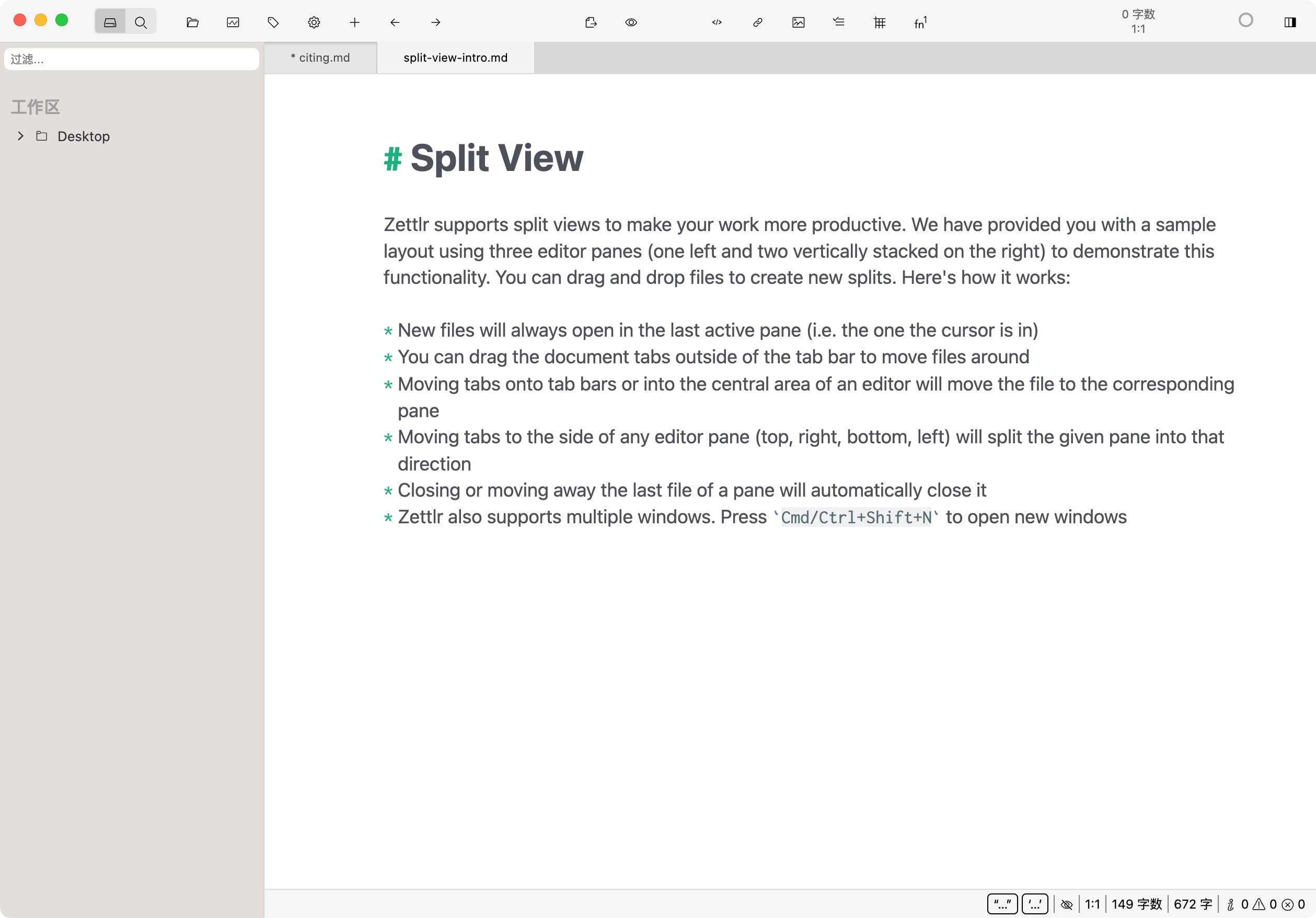Click the warning triangle diagnostics icon
Viewport: 1316px width, 918px height.
[1259, 905]
